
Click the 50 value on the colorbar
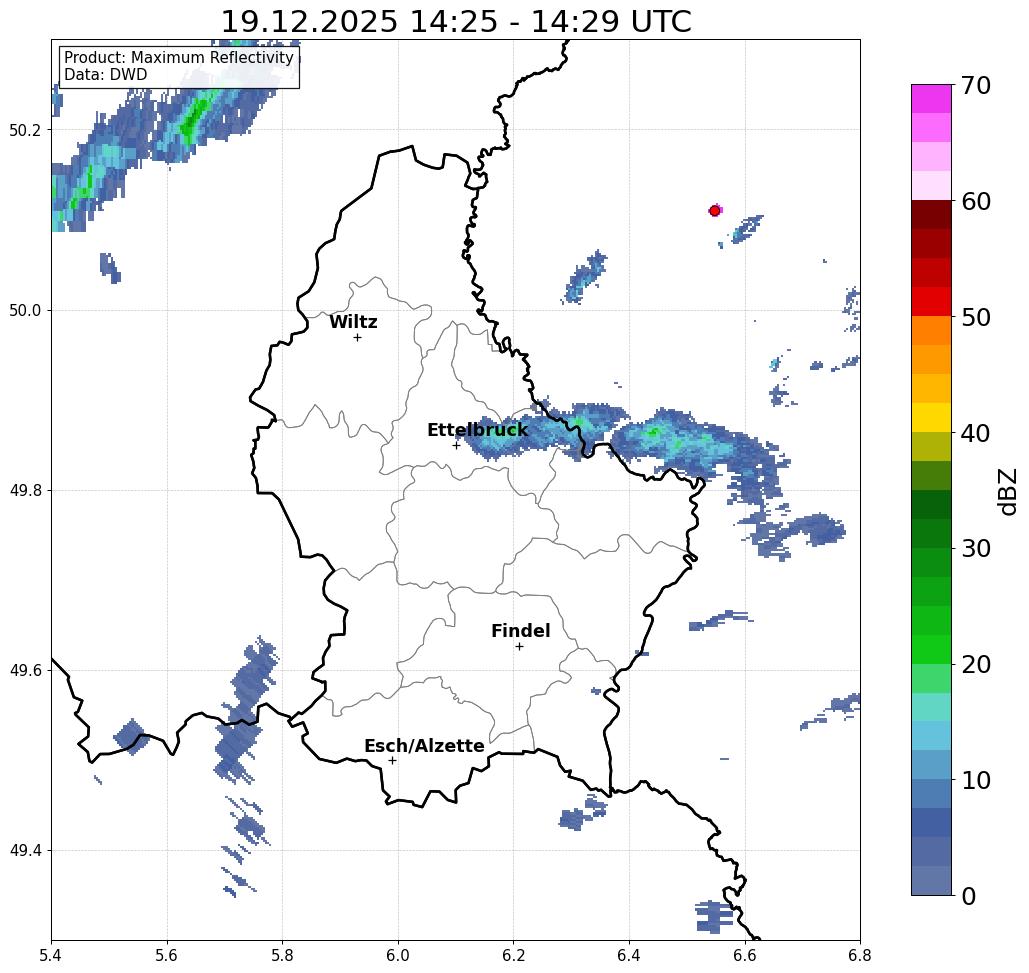pyautogui.click(x=976, y=318)
